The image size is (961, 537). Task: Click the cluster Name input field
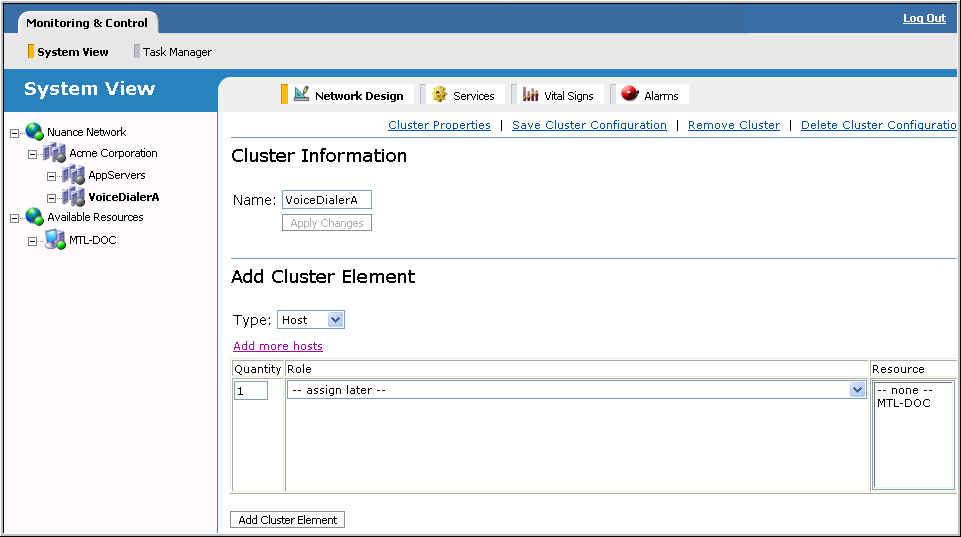pyautogui.click(x=326, y=200)
